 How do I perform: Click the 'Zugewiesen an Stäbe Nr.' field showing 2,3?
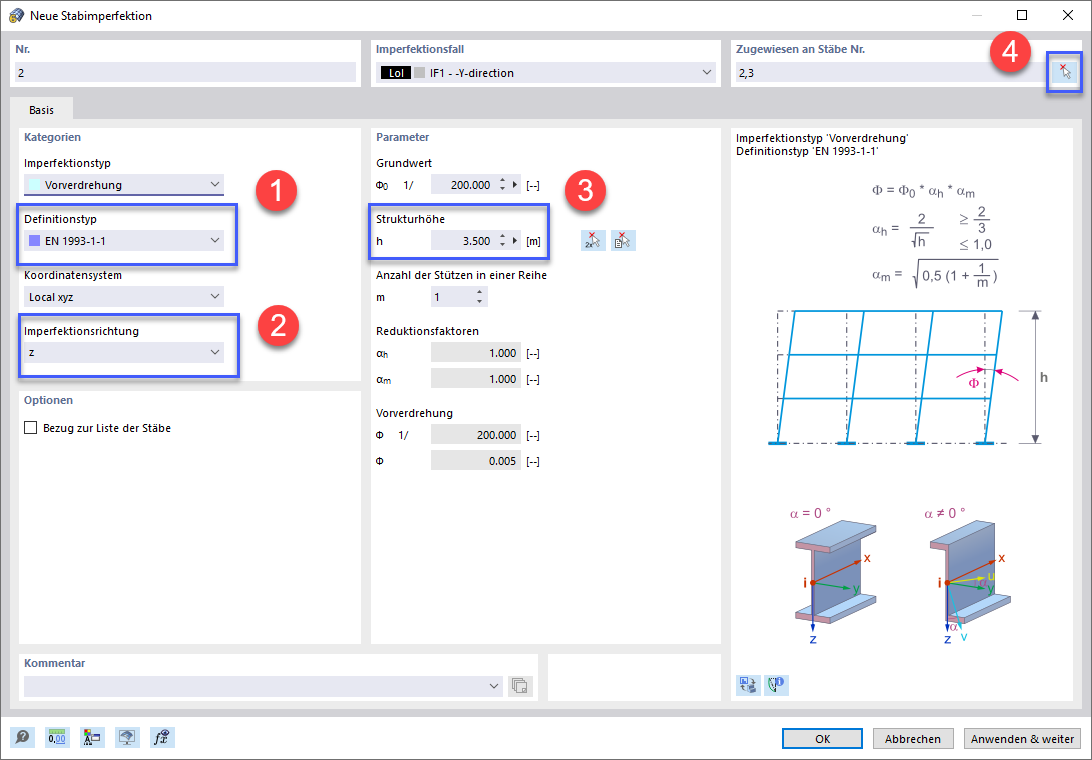point(892,72)
